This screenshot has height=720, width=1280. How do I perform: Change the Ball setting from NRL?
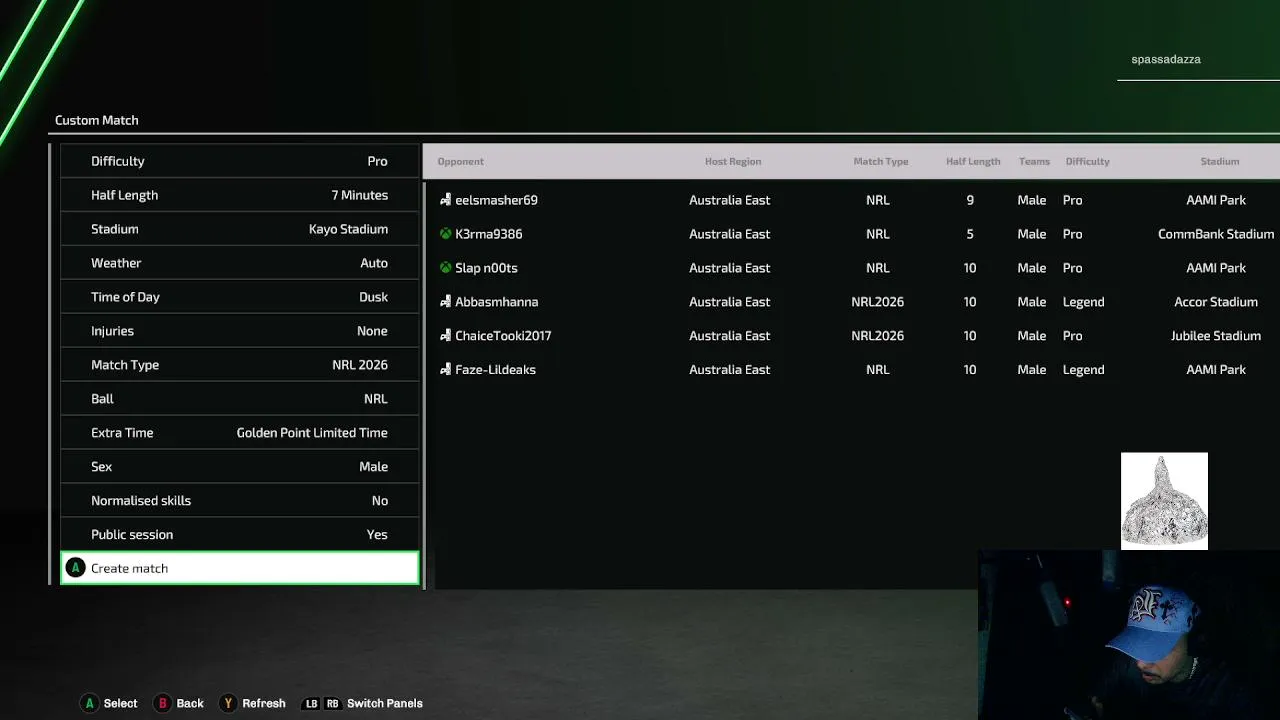[240, 398]
